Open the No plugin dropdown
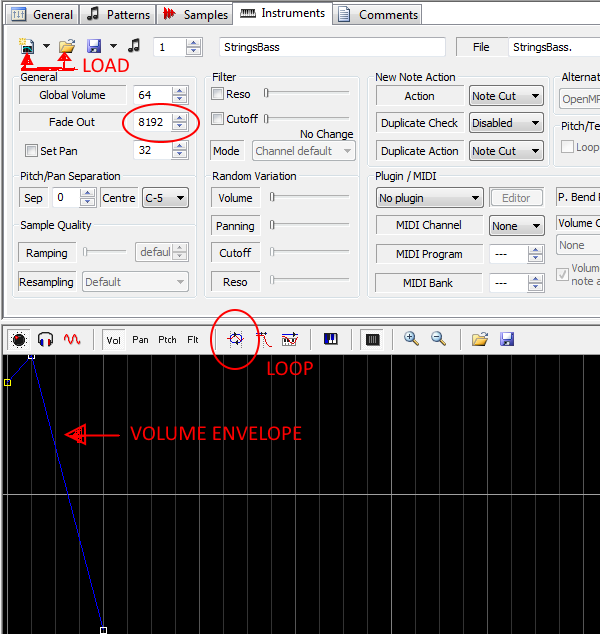The height and width of the screenshot is (634, 600). point(429,198)
